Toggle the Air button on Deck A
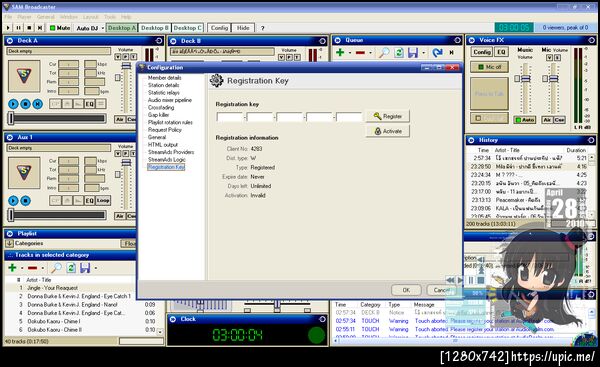Screen dimensions: 600x367 tap(120, 119)
